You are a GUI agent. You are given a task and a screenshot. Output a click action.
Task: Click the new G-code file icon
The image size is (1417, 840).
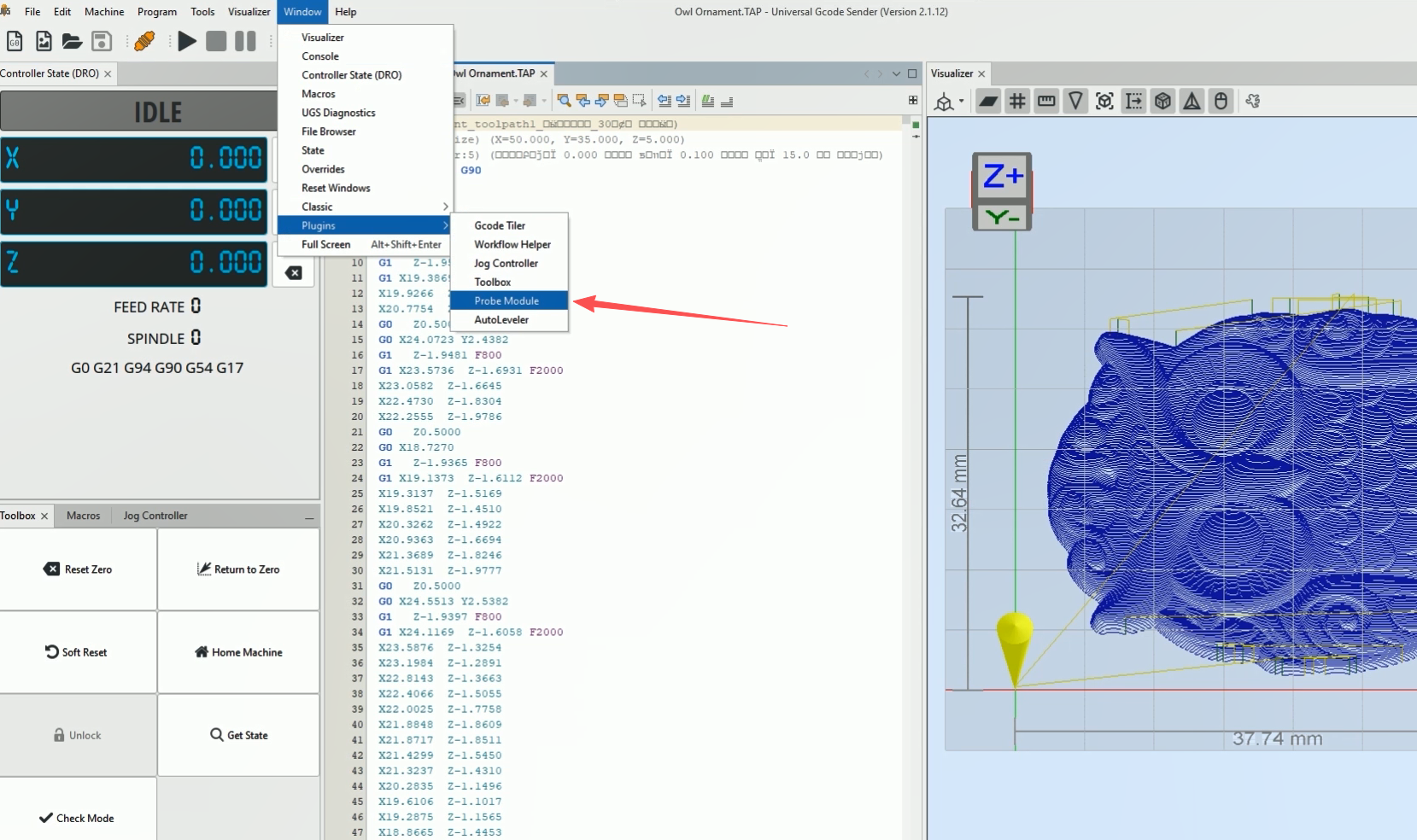pos(15,41)
